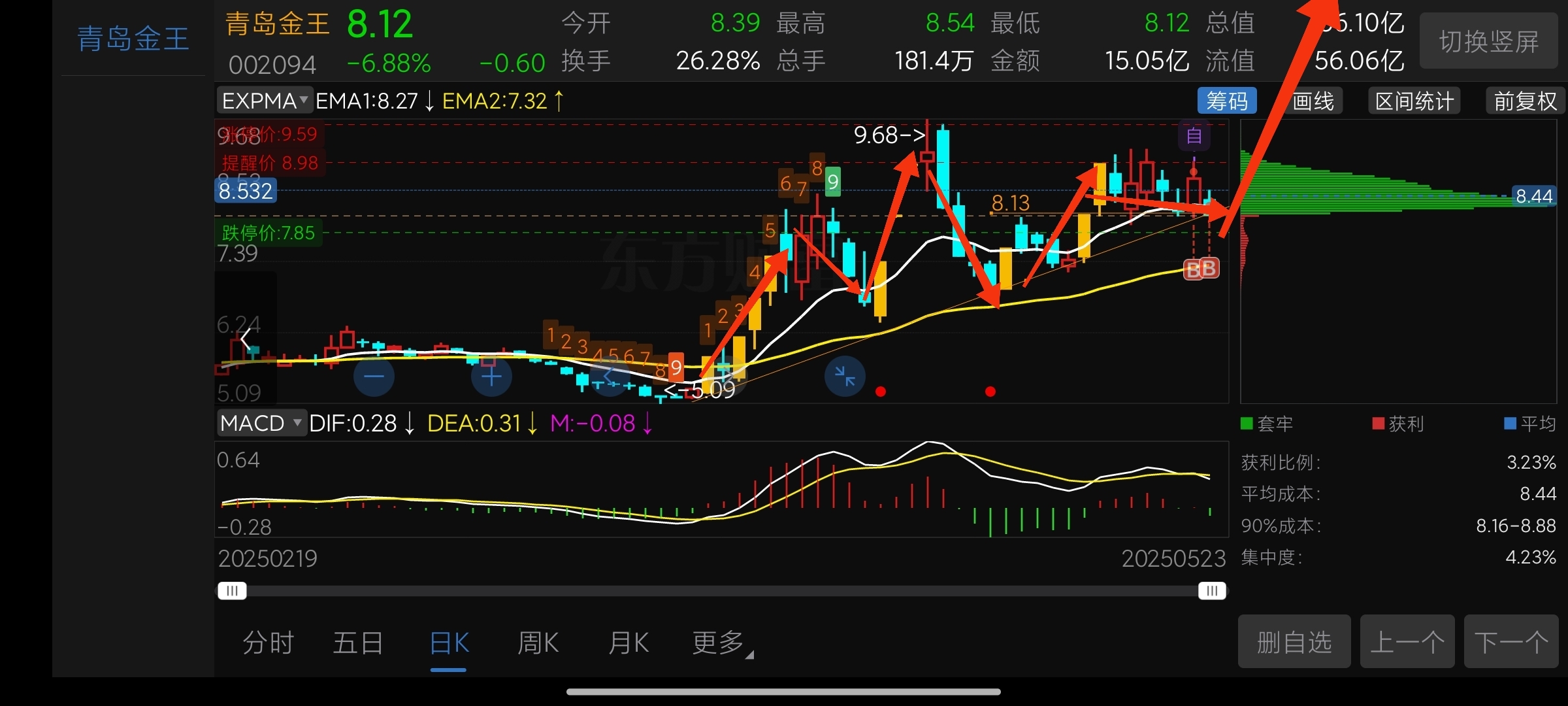Tap the 跌停价:7.85 limit label

269,233
